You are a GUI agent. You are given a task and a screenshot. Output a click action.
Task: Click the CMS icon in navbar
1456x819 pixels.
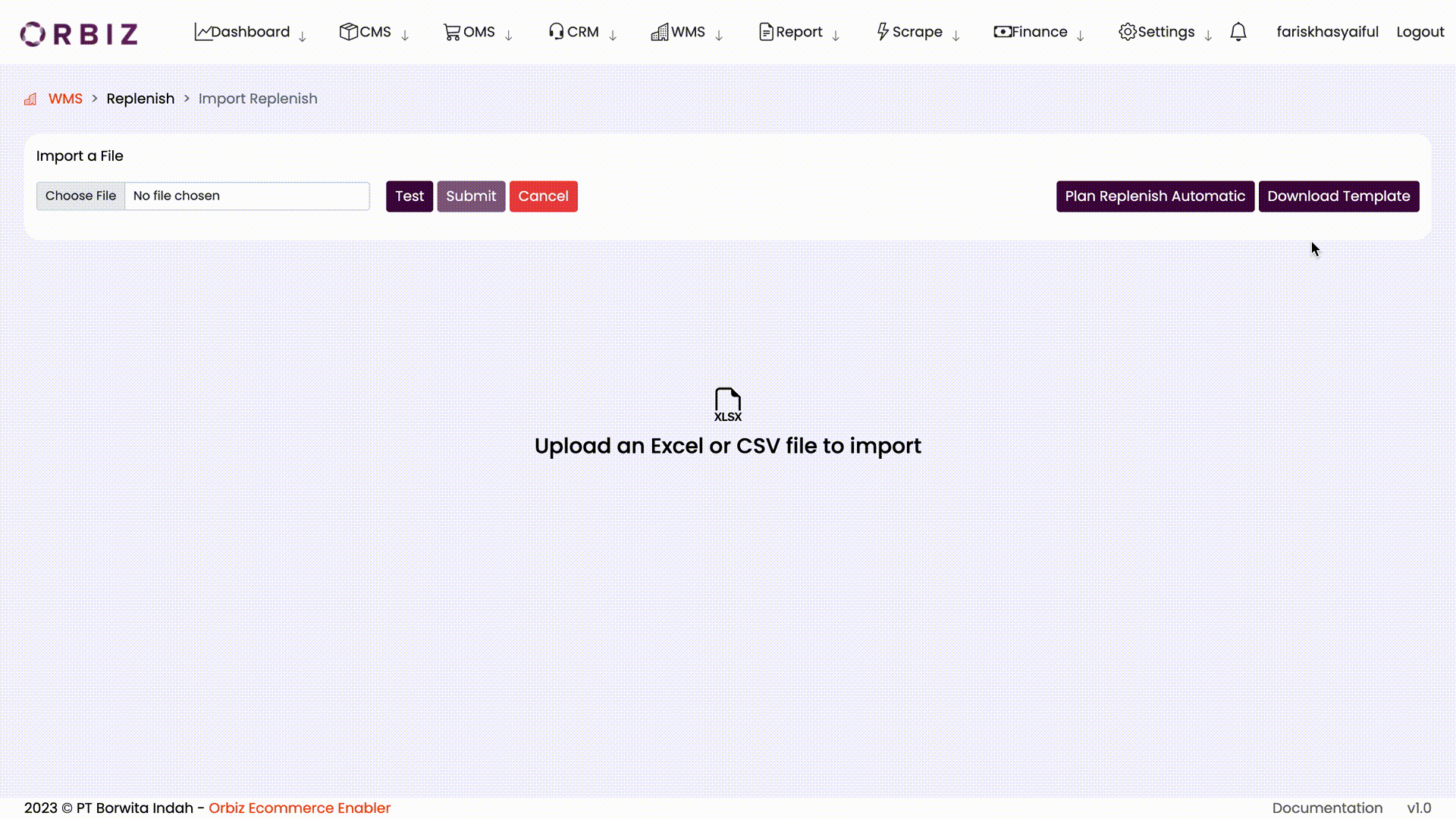point(348,31)
